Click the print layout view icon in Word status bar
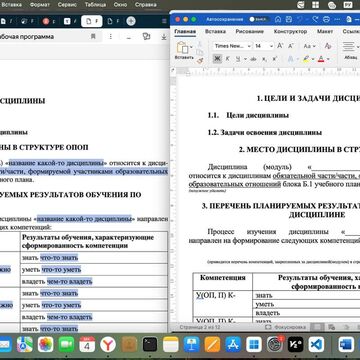The image size is (360, 360). 318,327
